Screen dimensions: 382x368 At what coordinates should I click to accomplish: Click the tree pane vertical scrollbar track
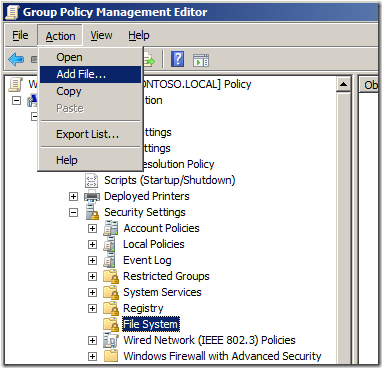click(x=343, y=228)
